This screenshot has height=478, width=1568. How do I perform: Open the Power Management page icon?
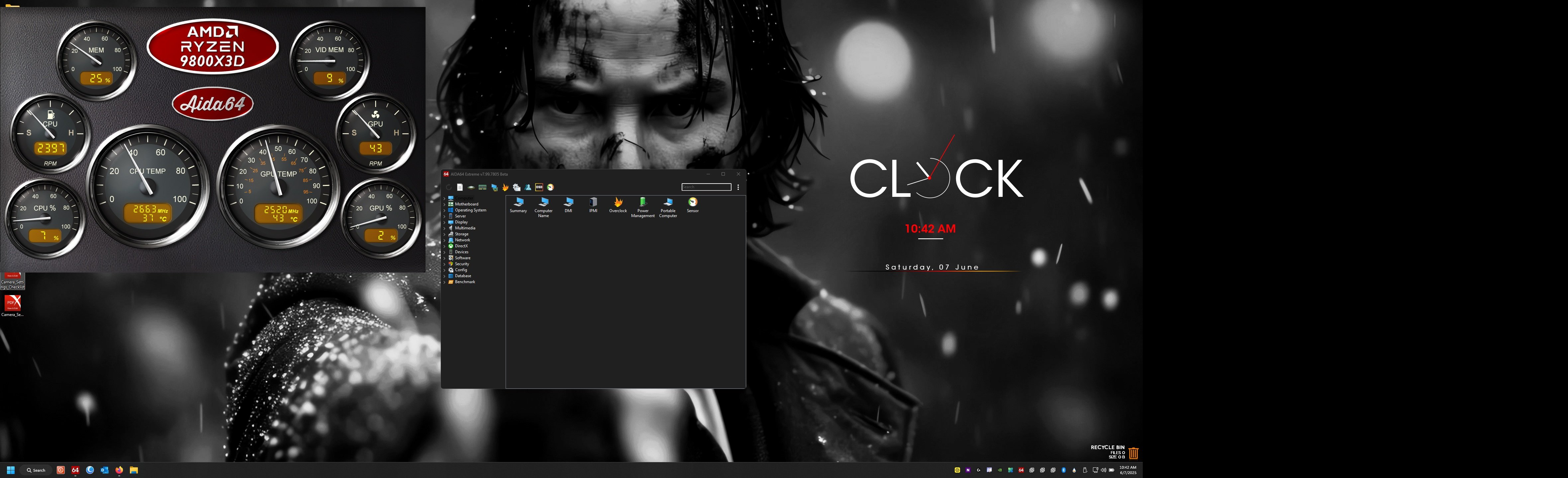click(643, 207)
